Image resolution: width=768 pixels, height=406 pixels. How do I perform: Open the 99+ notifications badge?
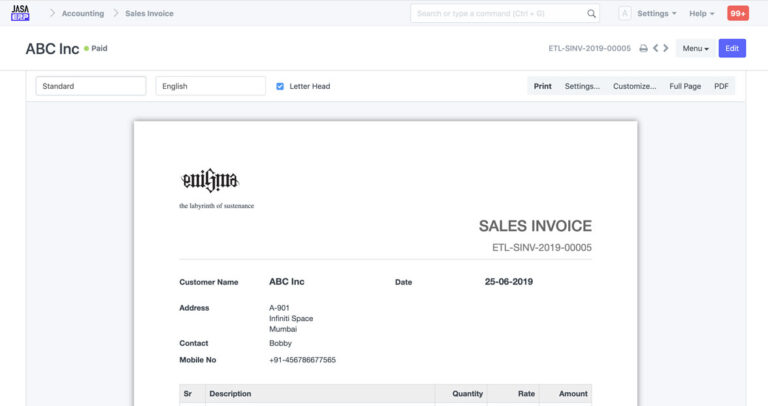tap(737, 14)
